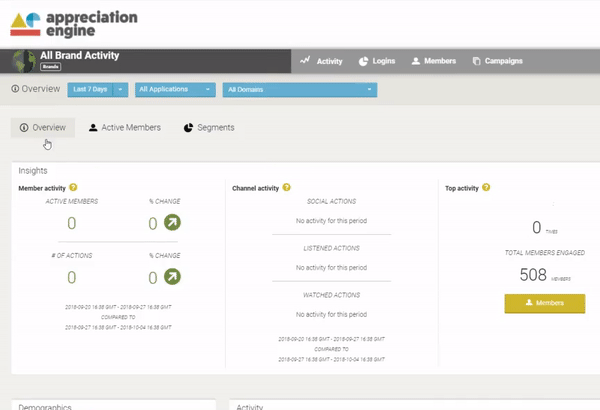Select the Overview tab

click(43, 127)
